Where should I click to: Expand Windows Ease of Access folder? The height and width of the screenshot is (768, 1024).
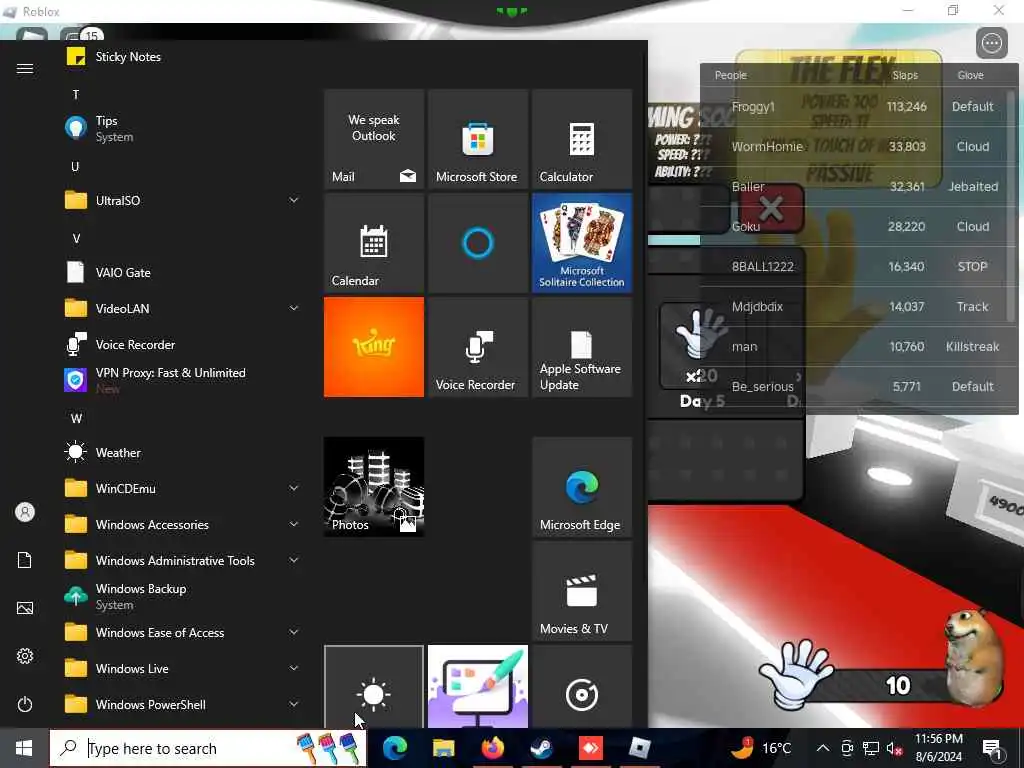click(x=183, y=632)
